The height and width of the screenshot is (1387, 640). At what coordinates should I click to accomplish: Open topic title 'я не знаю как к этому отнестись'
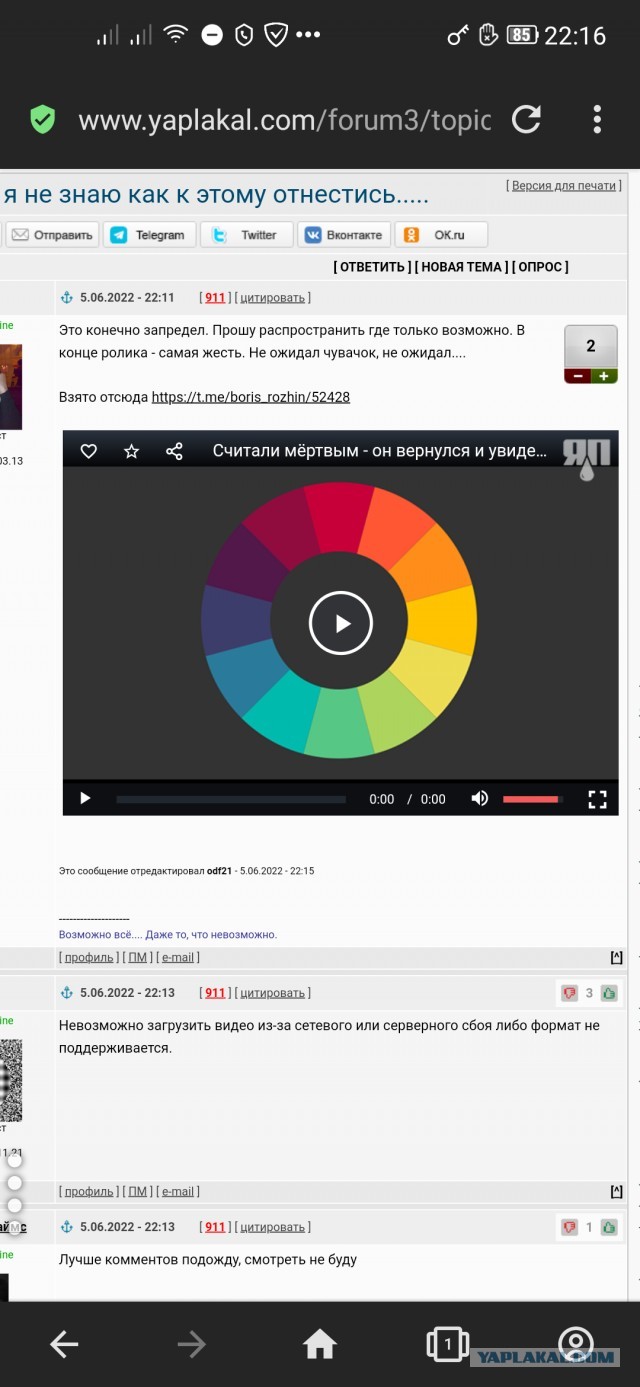click(x=216, y=195)
